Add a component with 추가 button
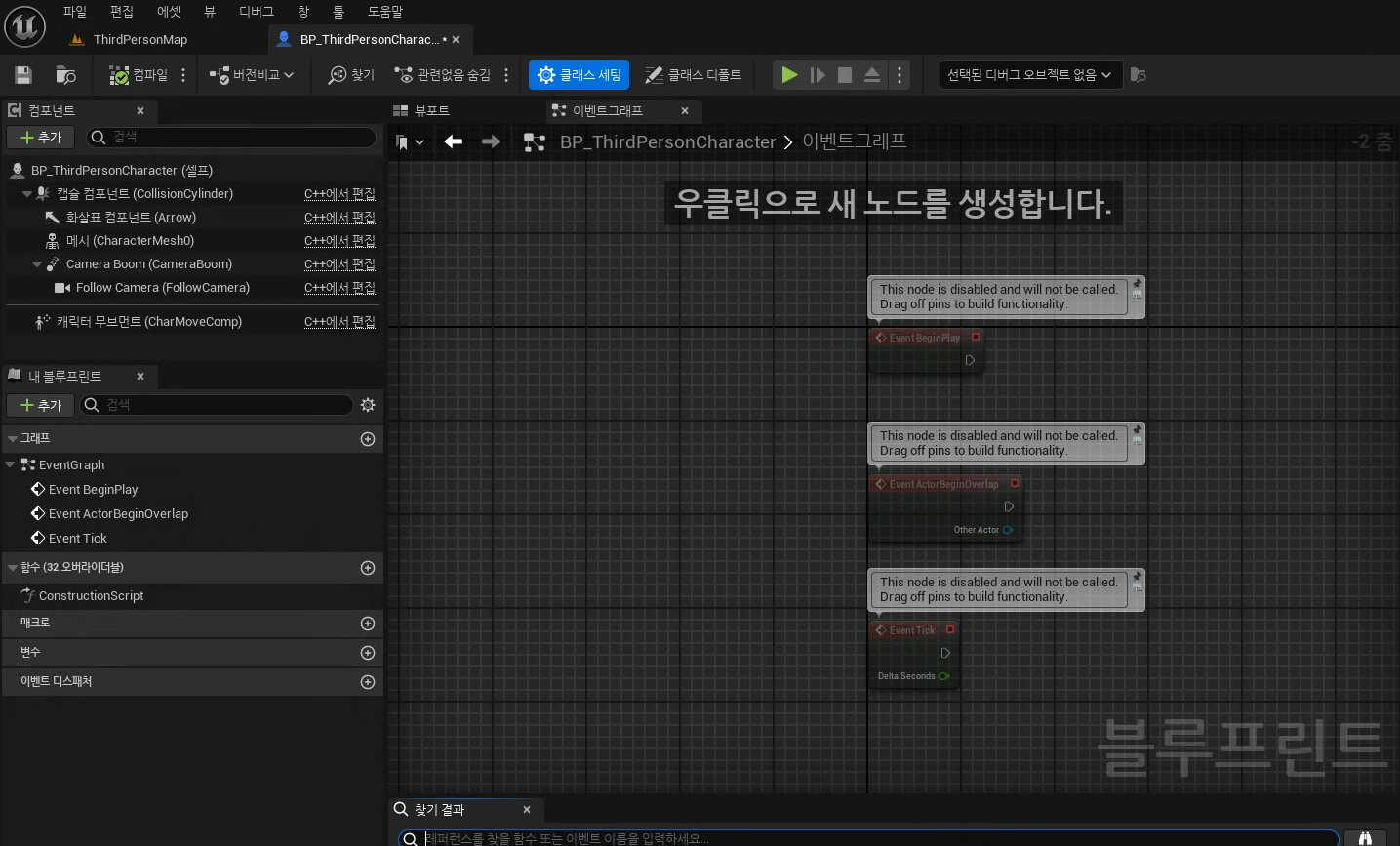Screen dimensions: 1400x846 tap(41, 138)
